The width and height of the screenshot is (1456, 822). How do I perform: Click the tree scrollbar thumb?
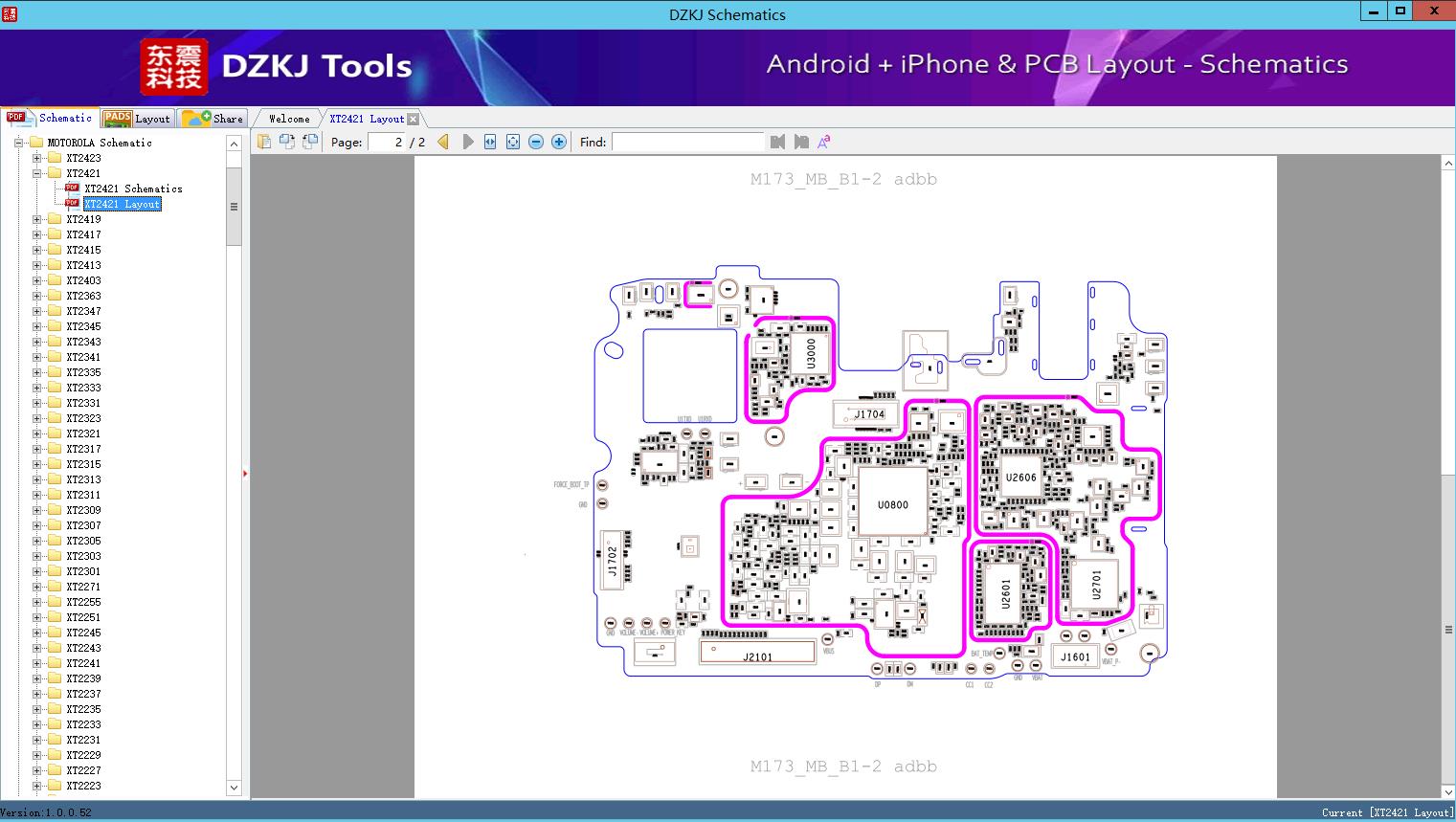coord(234,207)
